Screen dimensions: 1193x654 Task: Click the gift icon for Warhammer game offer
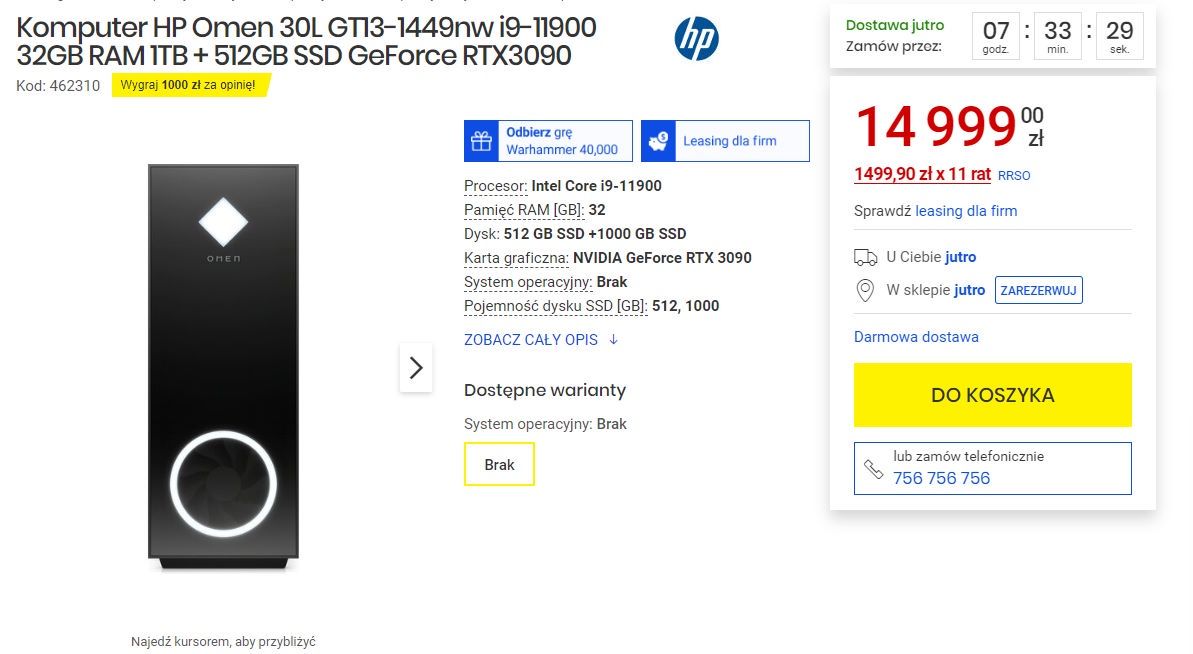[x=482, y=141]
